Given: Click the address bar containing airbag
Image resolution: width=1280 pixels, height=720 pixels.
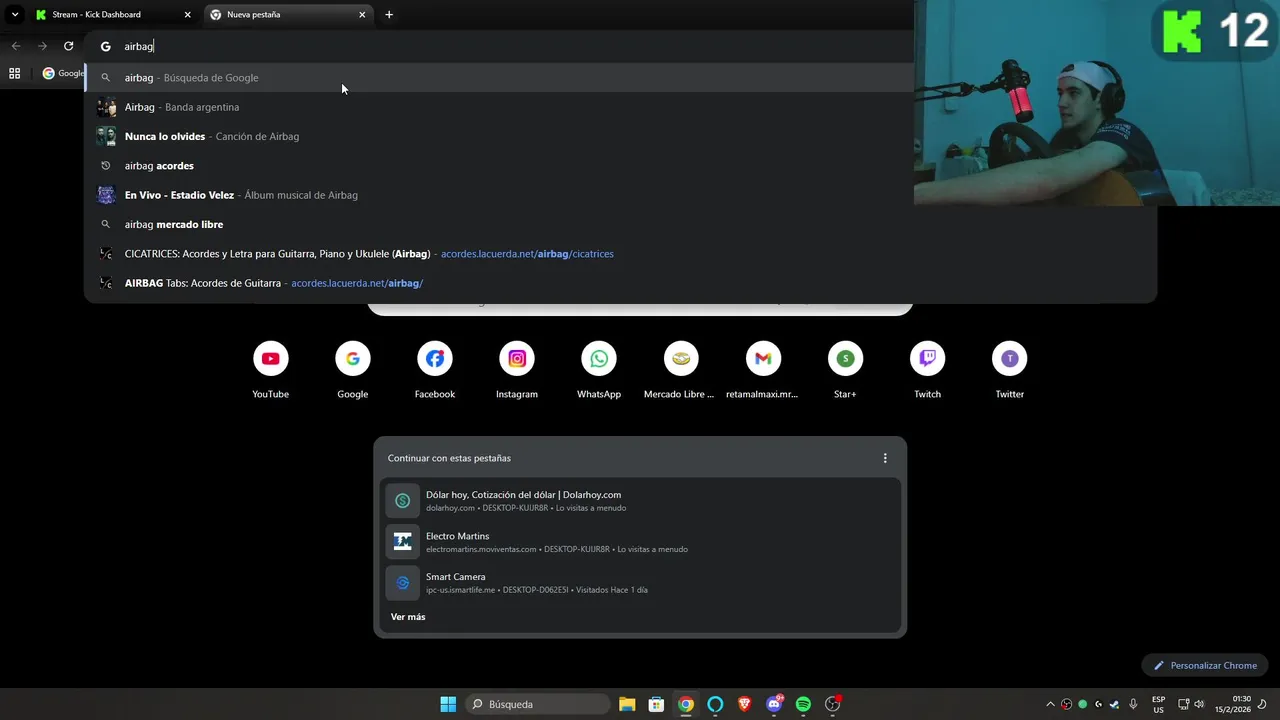Looking at the screenshot, I should (500, 46).
